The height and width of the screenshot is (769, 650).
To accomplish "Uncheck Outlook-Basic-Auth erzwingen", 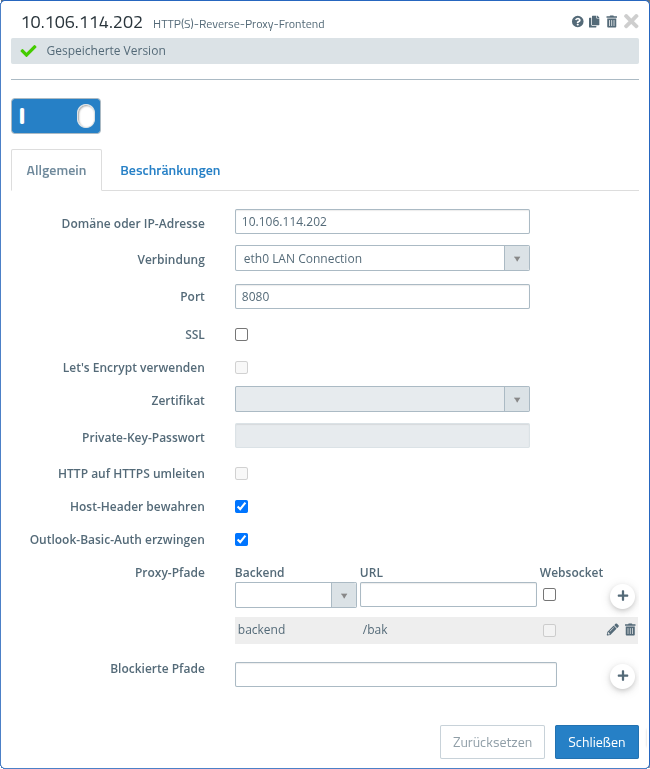I will (x=241, y=540).
